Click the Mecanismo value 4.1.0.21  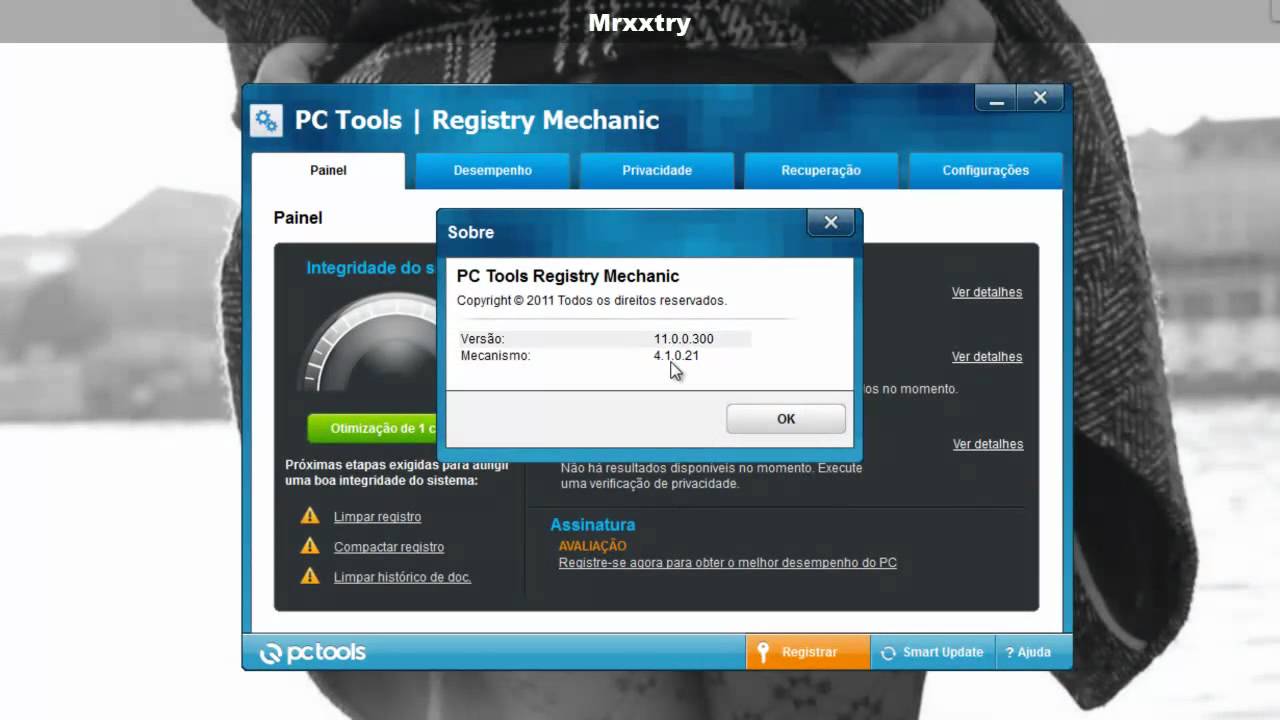[676, 355]
